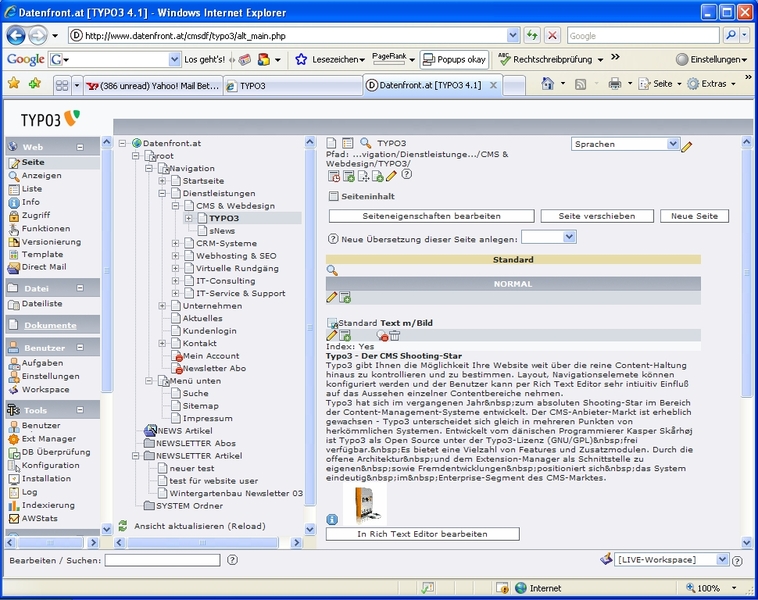Click the trash icon under Standard Text m/Bild

[x=394, y=335]
